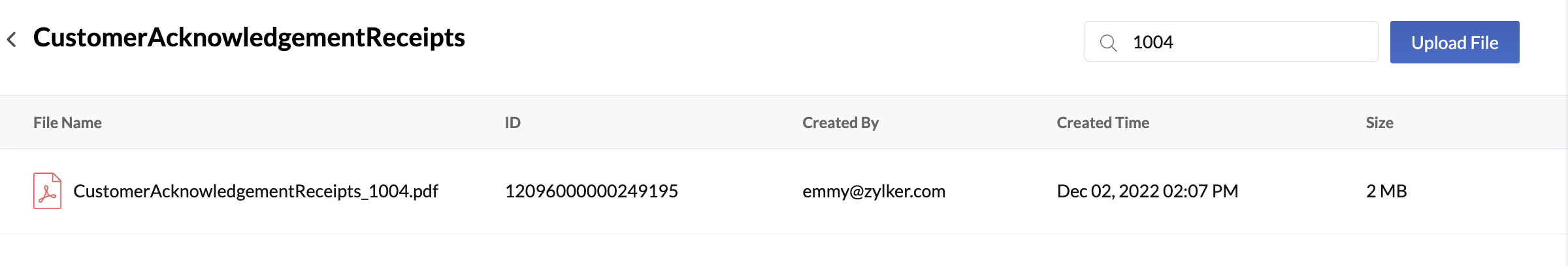The height and width of the screenshot is (266, 1568).
Task: Click the back arrow beside CustomerAcknowledgementReceipts
Action: (12, 40)
